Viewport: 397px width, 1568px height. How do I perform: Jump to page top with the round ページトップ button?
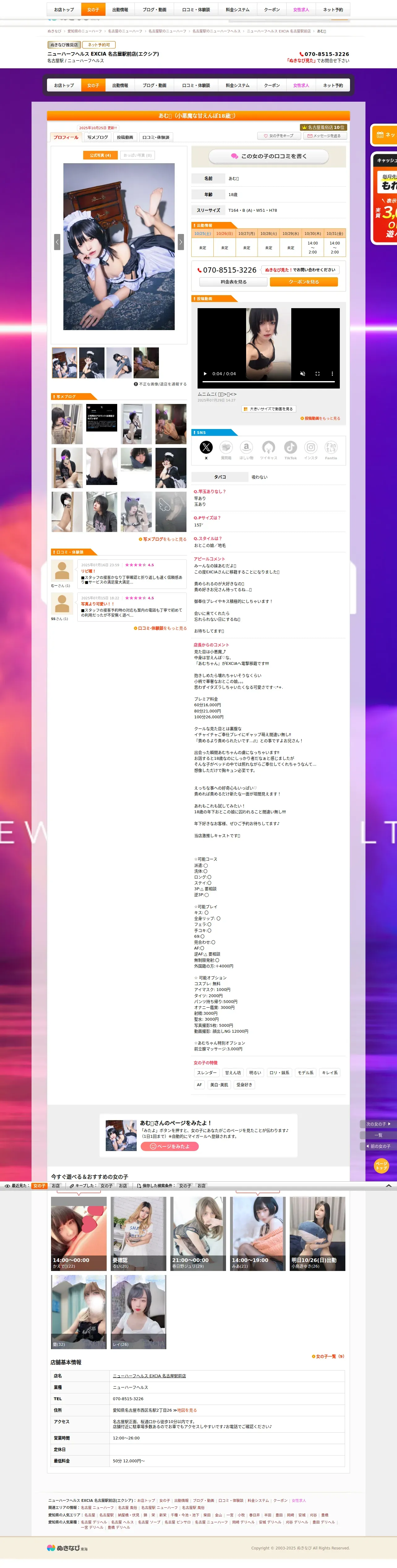381,1166
